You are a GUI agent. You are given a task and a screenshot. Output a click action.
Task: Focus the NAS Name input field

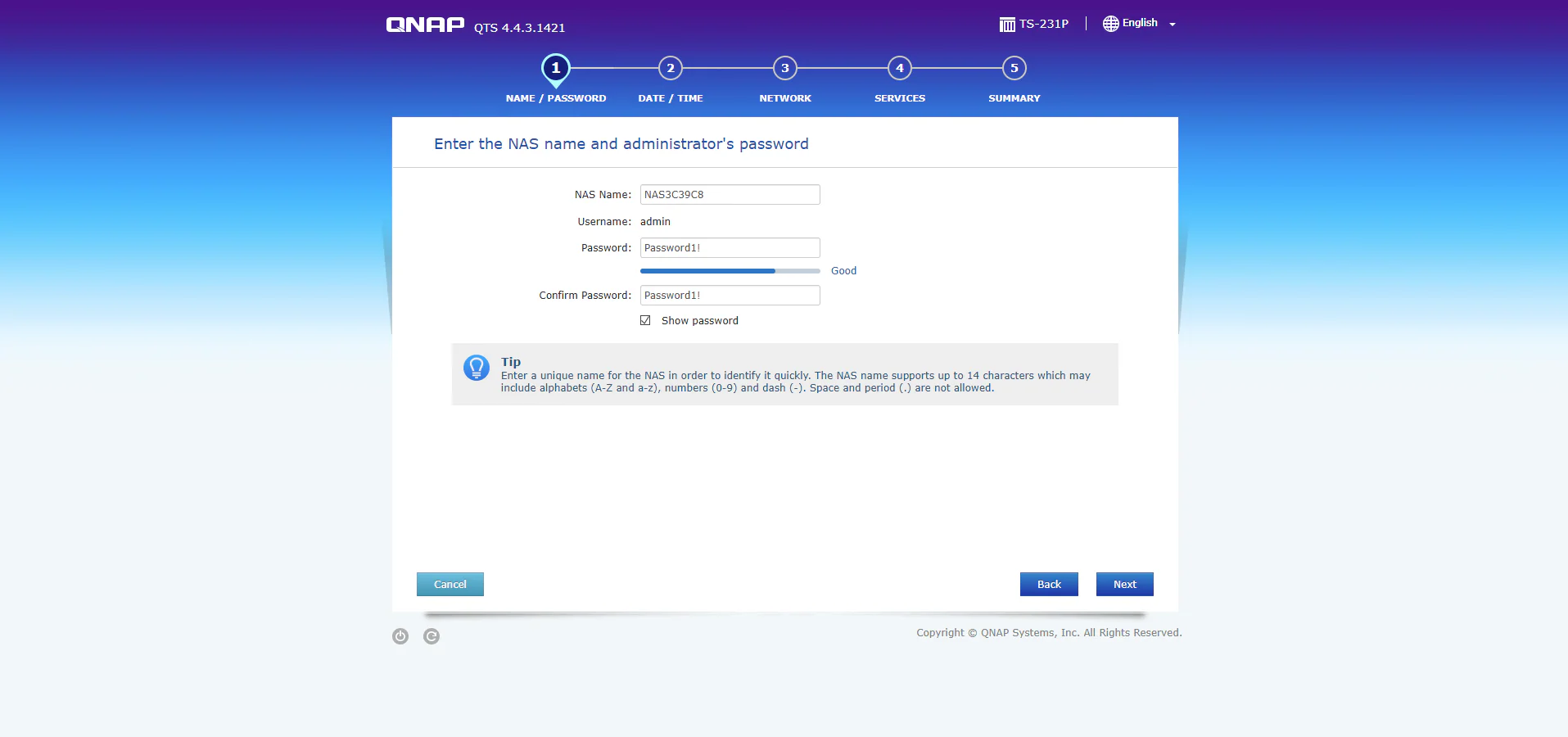pyautogui.click(x=730, y=194)
